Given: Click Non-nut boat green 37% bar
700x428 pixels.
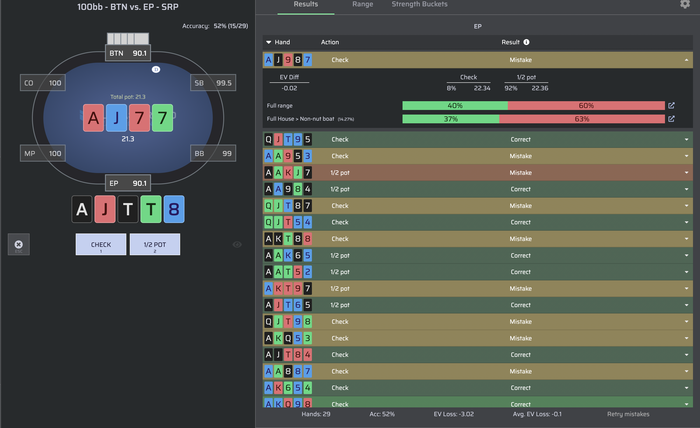Looking at the screenshot, I should (x=451, y=119).
